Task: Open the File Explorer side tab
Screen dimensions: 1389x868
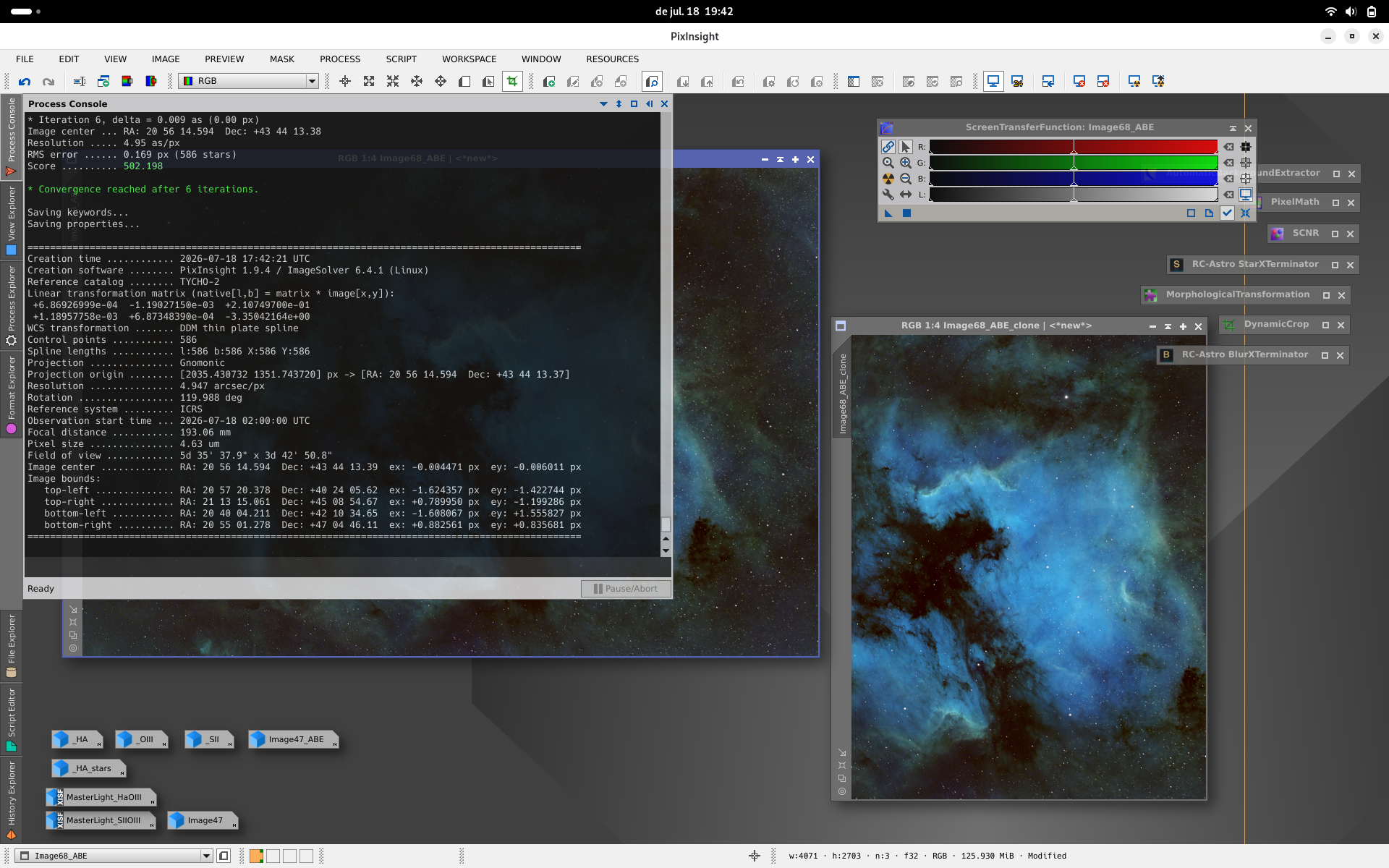Action: tap(11, 645)
